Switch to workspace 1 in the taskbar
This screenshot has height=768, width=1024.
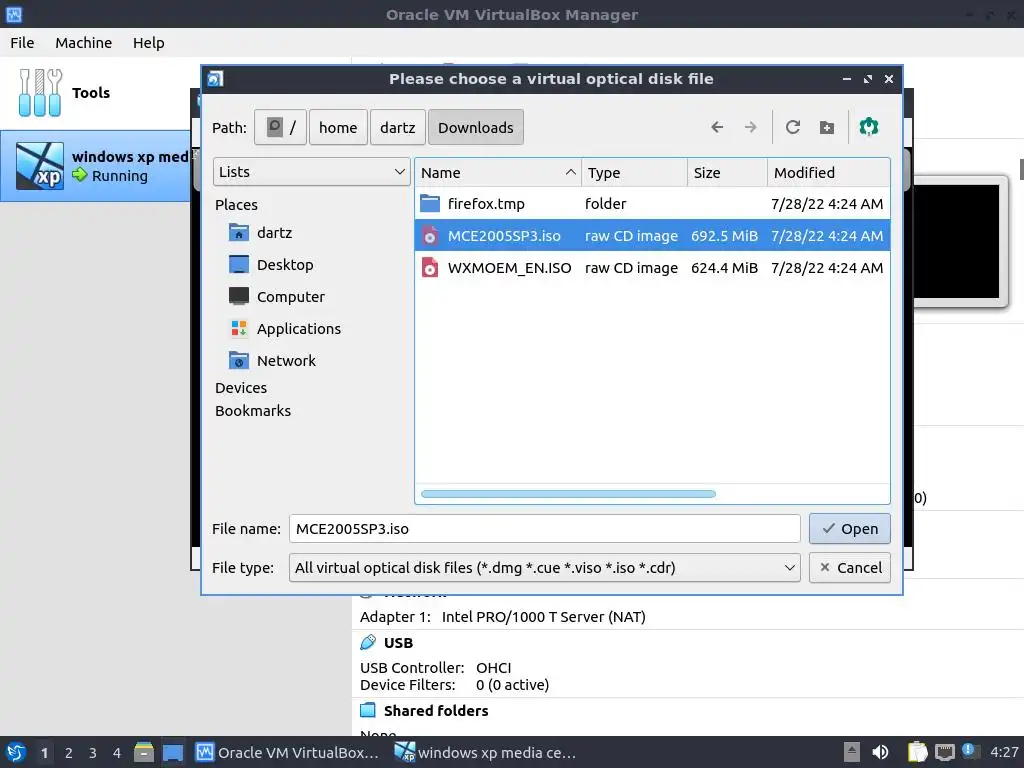tap(44, 753)
